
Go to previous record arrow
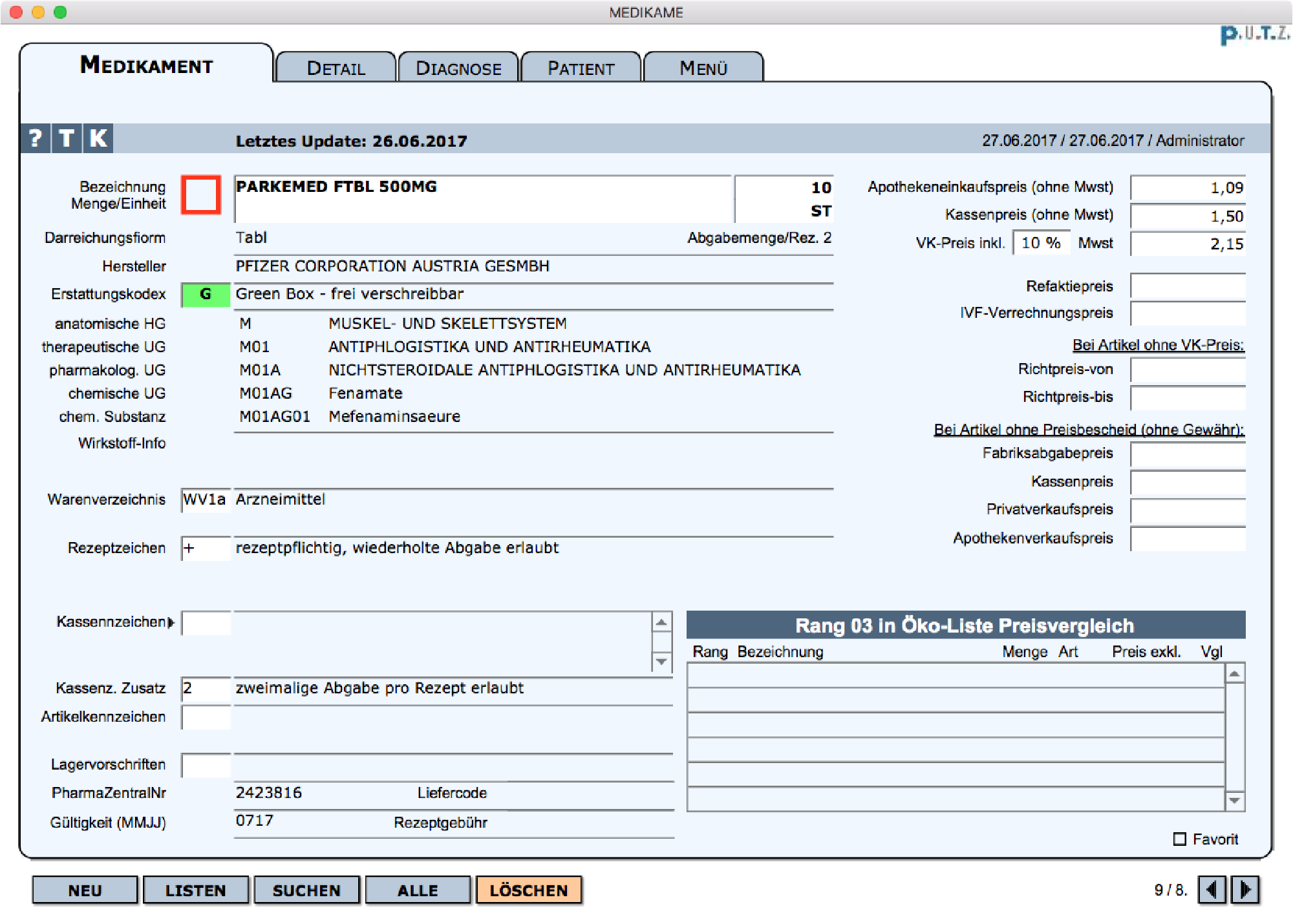click(1212, 890)
